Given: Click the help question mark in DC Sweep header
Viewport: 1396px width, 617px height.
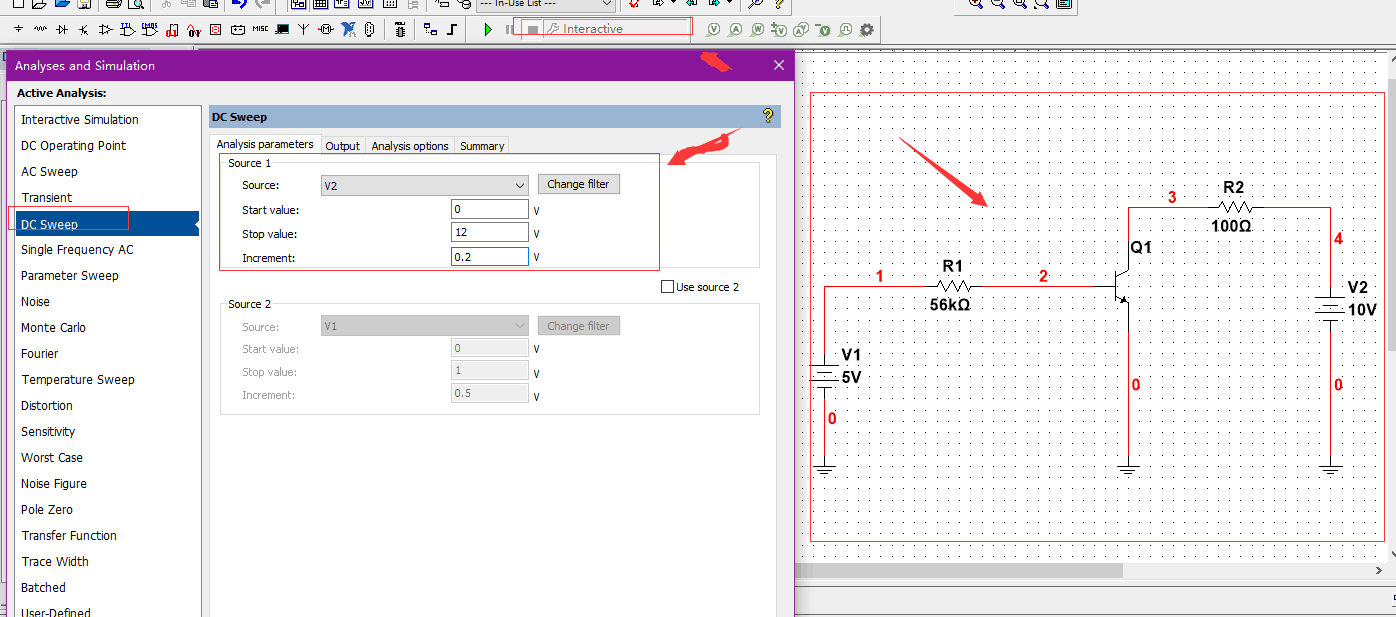Looking at the screenshot, I should [x=768, y=116].
